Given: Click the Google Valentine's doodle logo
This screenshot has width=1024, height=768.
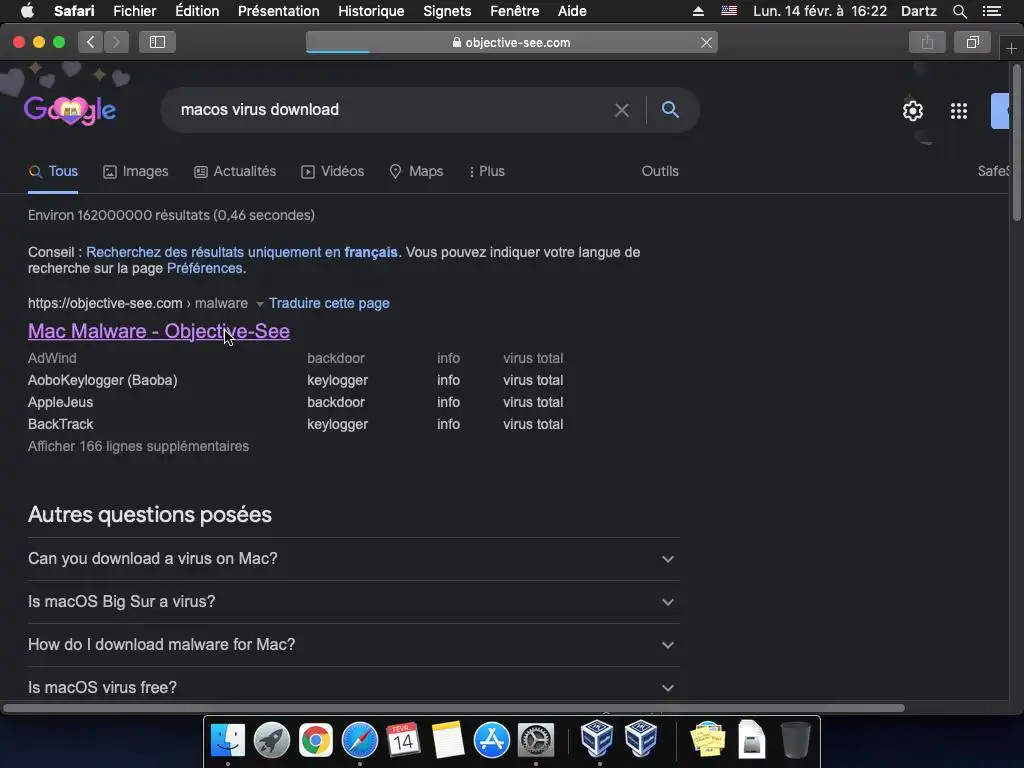Looking at the screenshot, I should pos(70,110).
